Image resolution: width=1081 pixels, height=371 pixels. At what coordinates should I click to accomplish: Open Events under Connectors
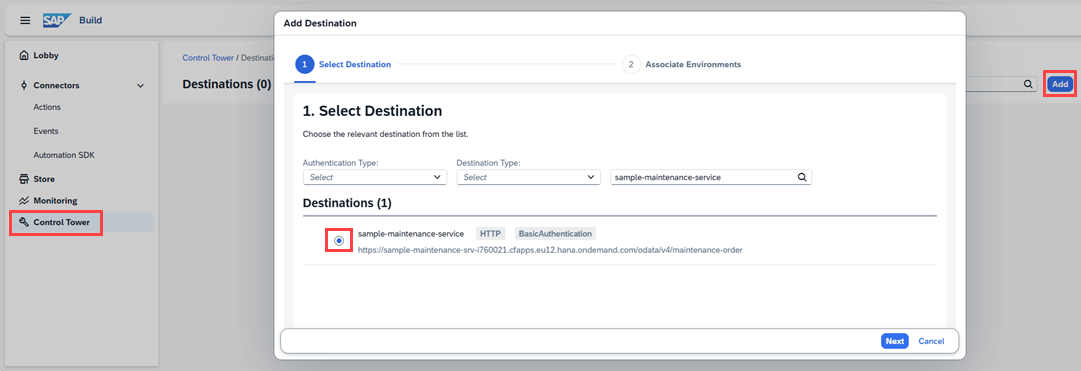point(46,131)
